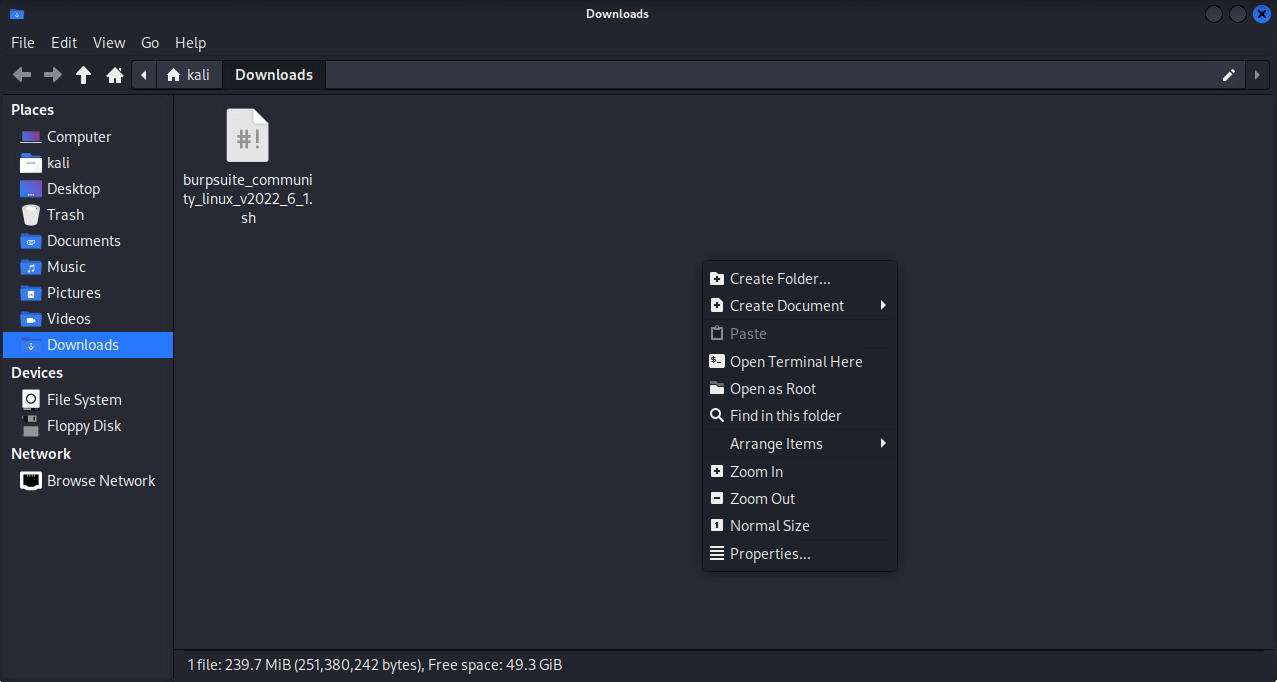The width and height of the screenshot is (1277, 682).
Task: Select Floppy Disk device
Action: pyautogui.click(x=84, y=426)
